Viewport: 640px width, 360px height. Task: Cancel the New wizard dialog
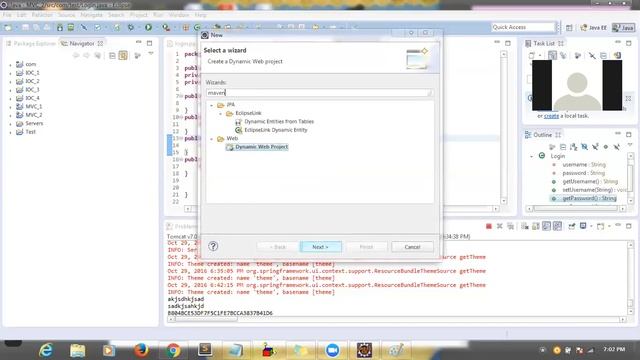(x=412, y=247)
